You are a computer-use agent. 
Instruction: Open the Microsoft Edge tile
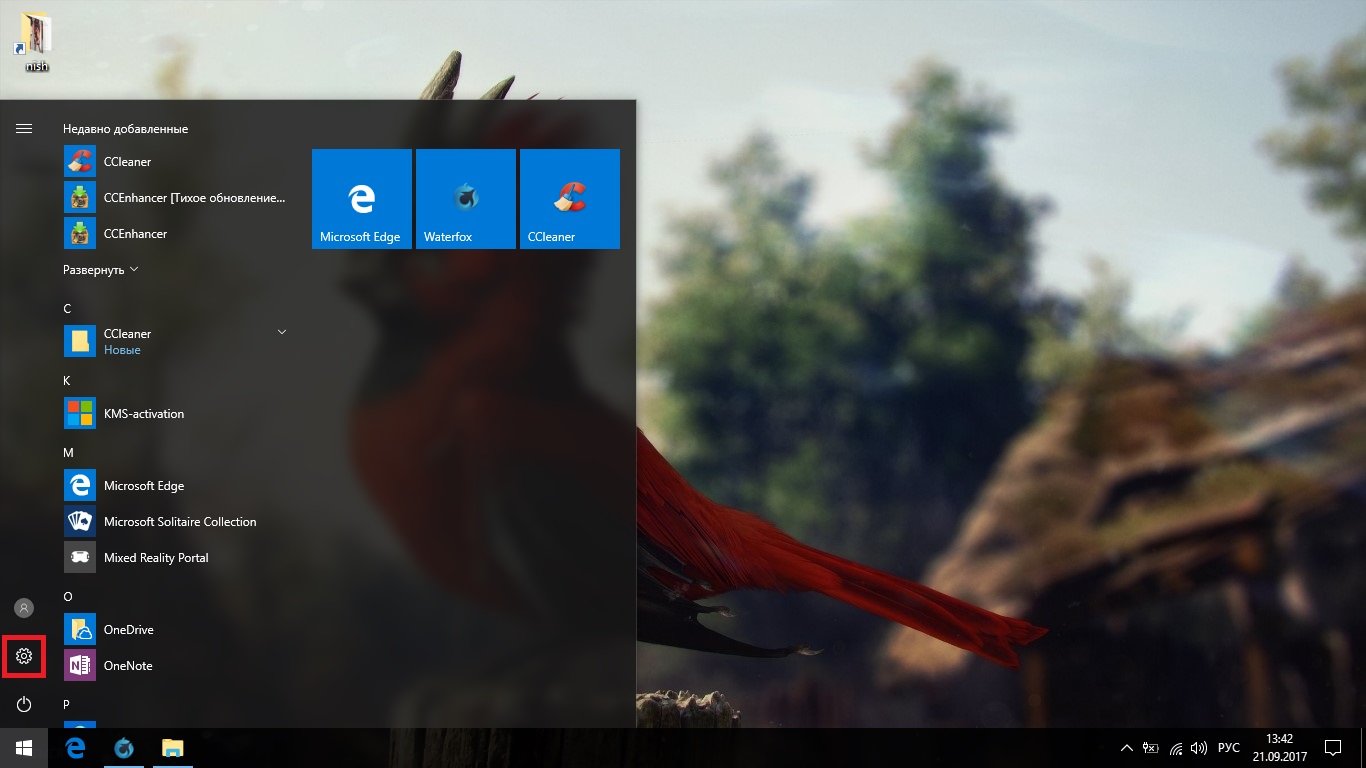point(362,199)
